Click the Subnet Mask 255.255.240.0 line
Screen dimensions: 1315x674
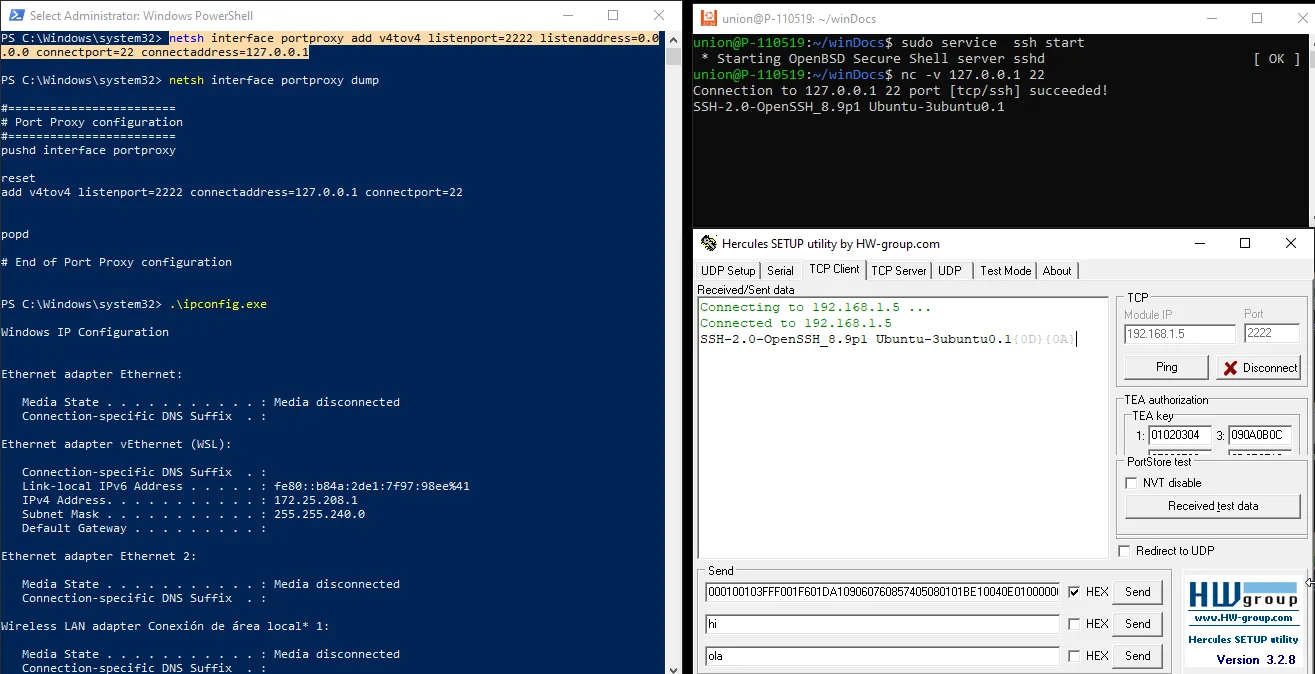(x=193, y=514)
